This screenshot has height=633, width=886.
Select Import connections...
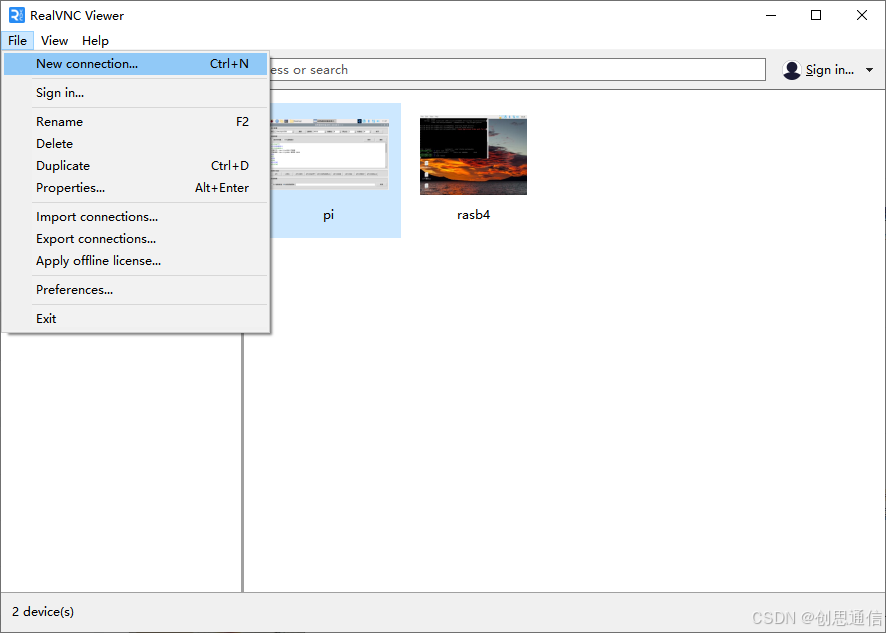(x=136, y=216)
